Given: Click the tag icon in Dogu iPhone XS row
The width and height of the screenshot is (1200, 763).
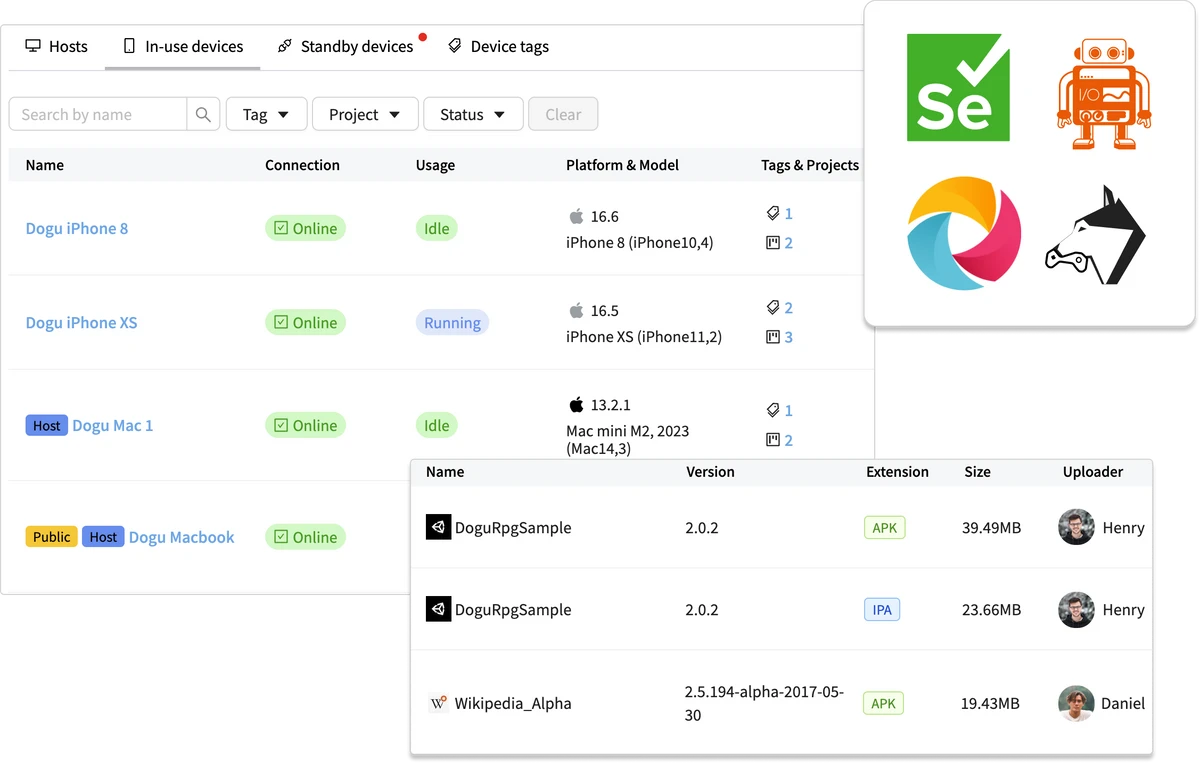Looking at the screenshot, I should 772,307.
